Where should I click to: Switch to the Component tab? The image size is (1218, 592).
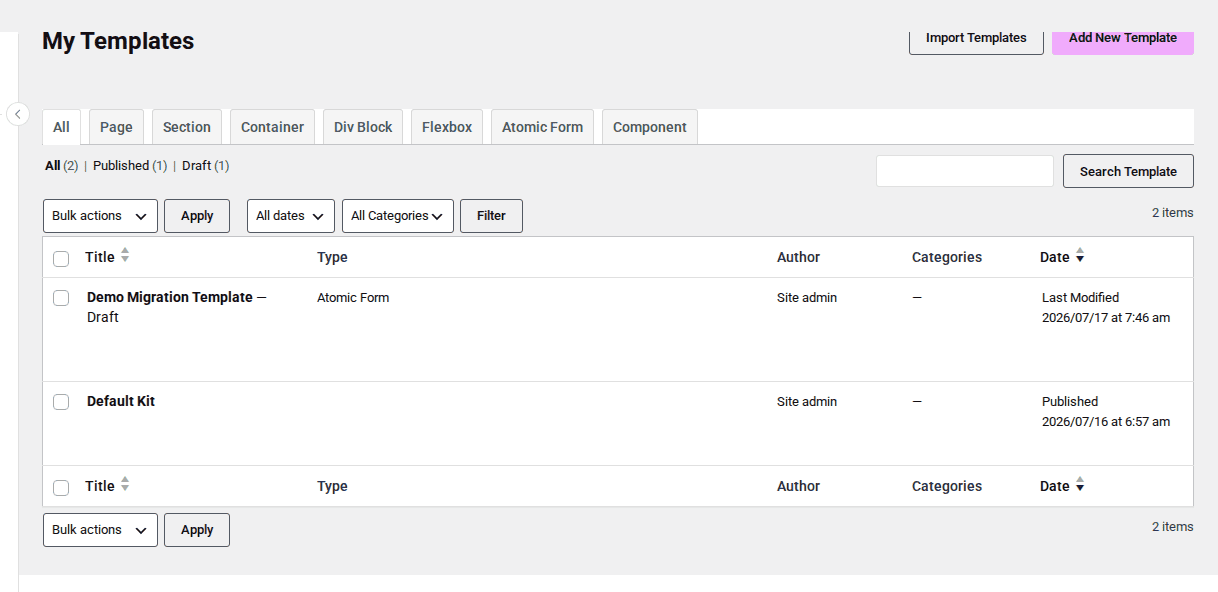[650, 127]
